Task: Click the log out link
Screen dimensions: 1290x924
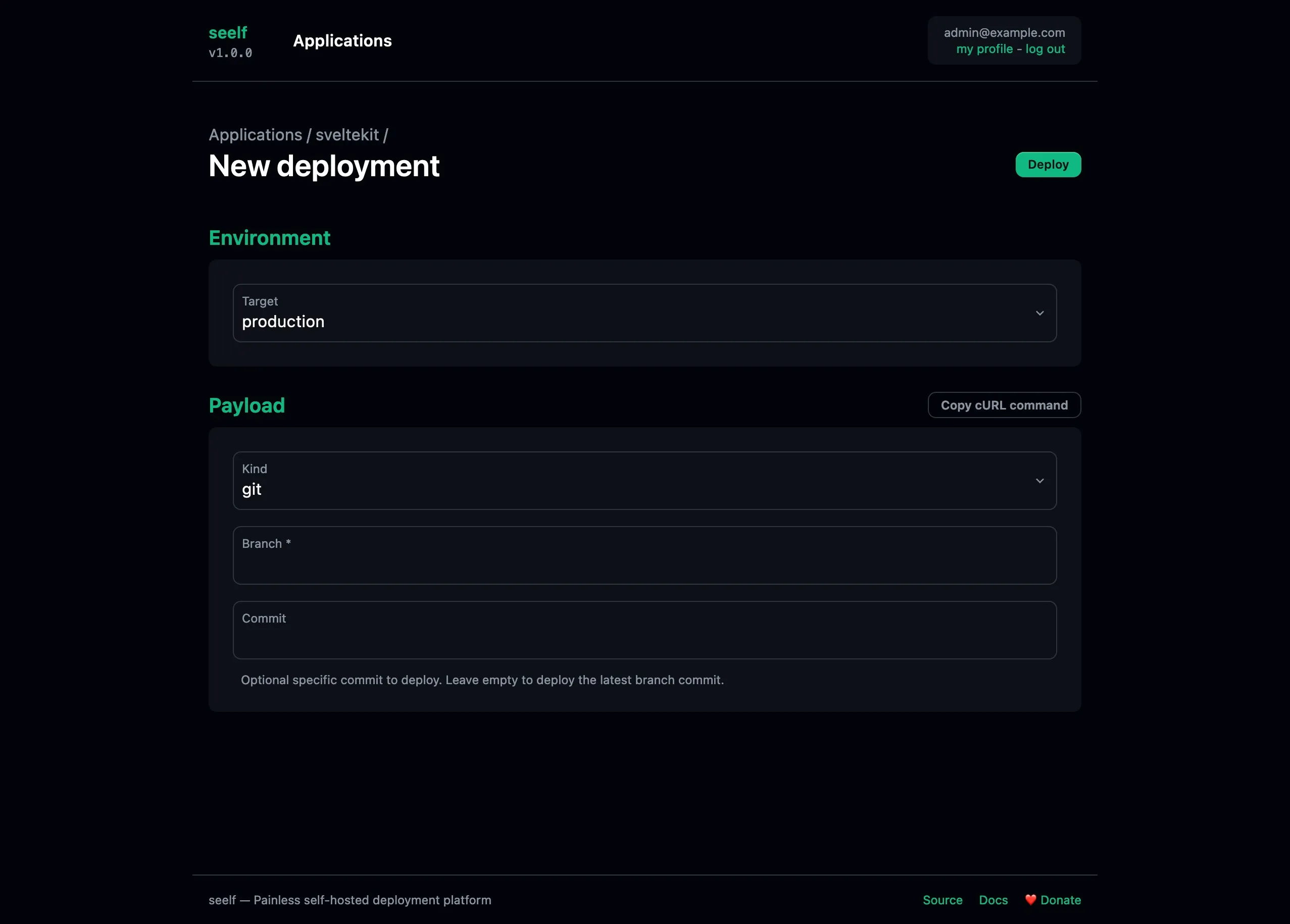Action: click(1045, 49)
